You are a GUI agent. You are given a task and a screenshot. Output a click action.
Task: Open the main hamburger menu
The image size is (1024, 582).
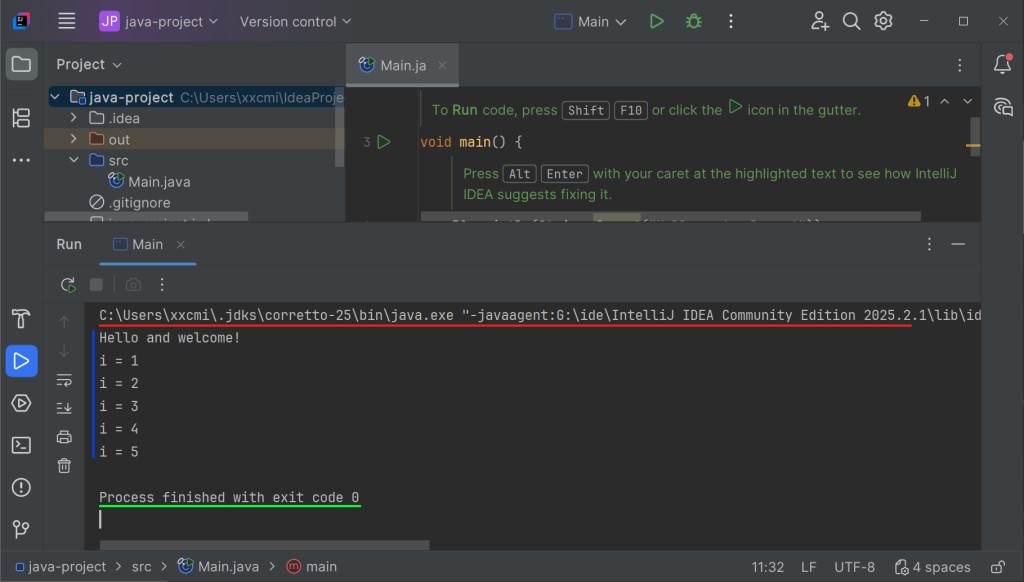tap(67, 21)
